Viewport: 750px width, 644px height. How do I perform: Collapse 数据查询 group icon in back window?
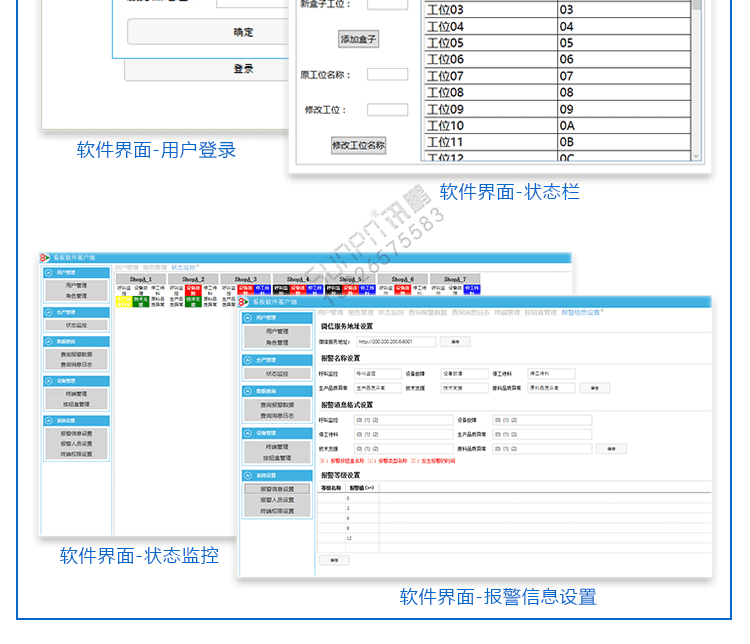(48, 341)
